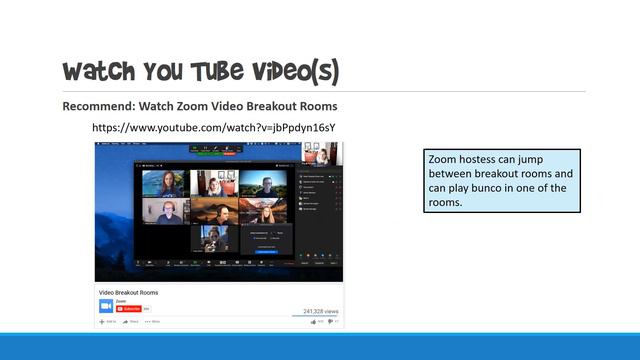Select the woman with picture frames tile
Viewport: 640px width, 360px height.
(x=214, y=184)
